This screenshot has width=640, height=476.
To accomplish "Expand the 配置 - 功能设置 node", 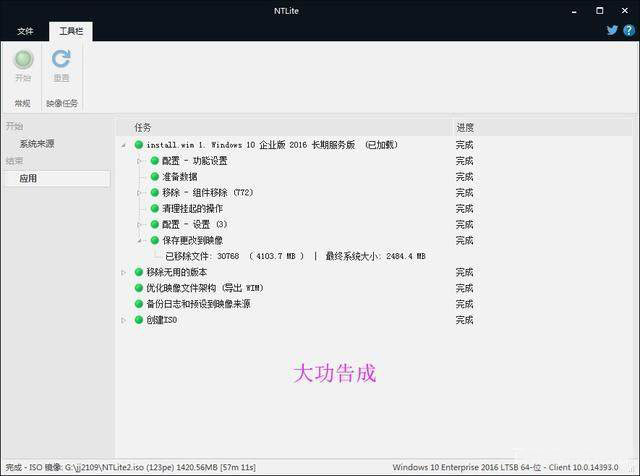I will [139, 161].
